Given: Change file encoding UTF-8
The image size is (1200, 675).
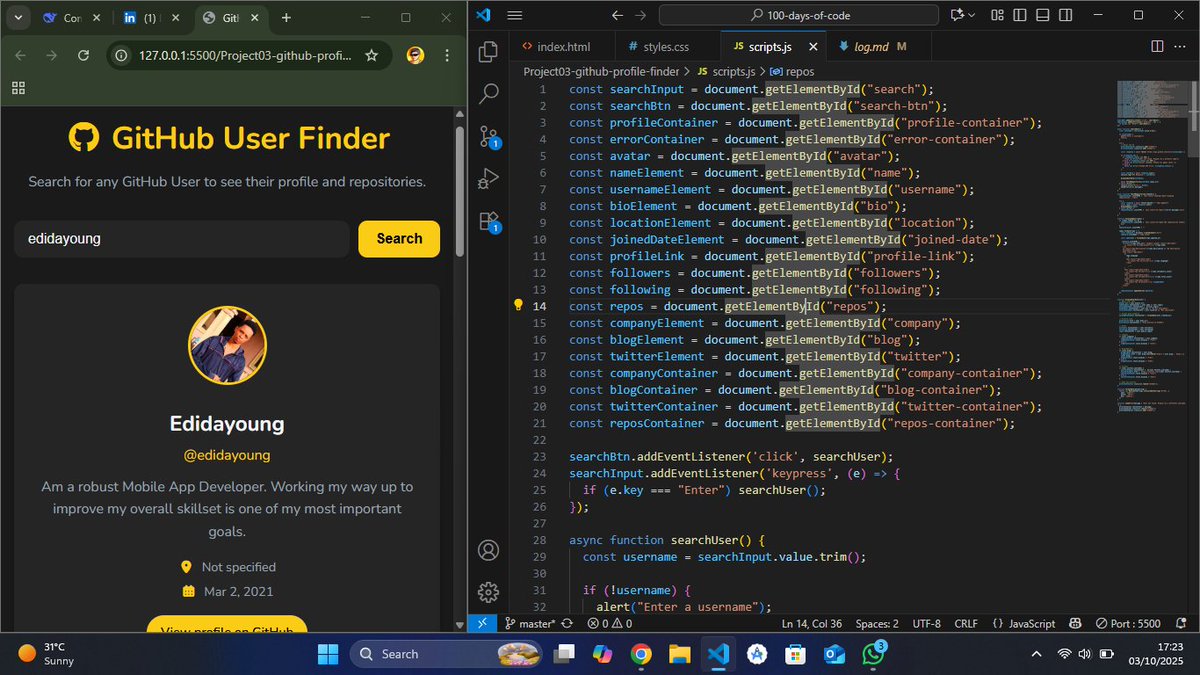Looking at the screenshot, I should 926,623.
